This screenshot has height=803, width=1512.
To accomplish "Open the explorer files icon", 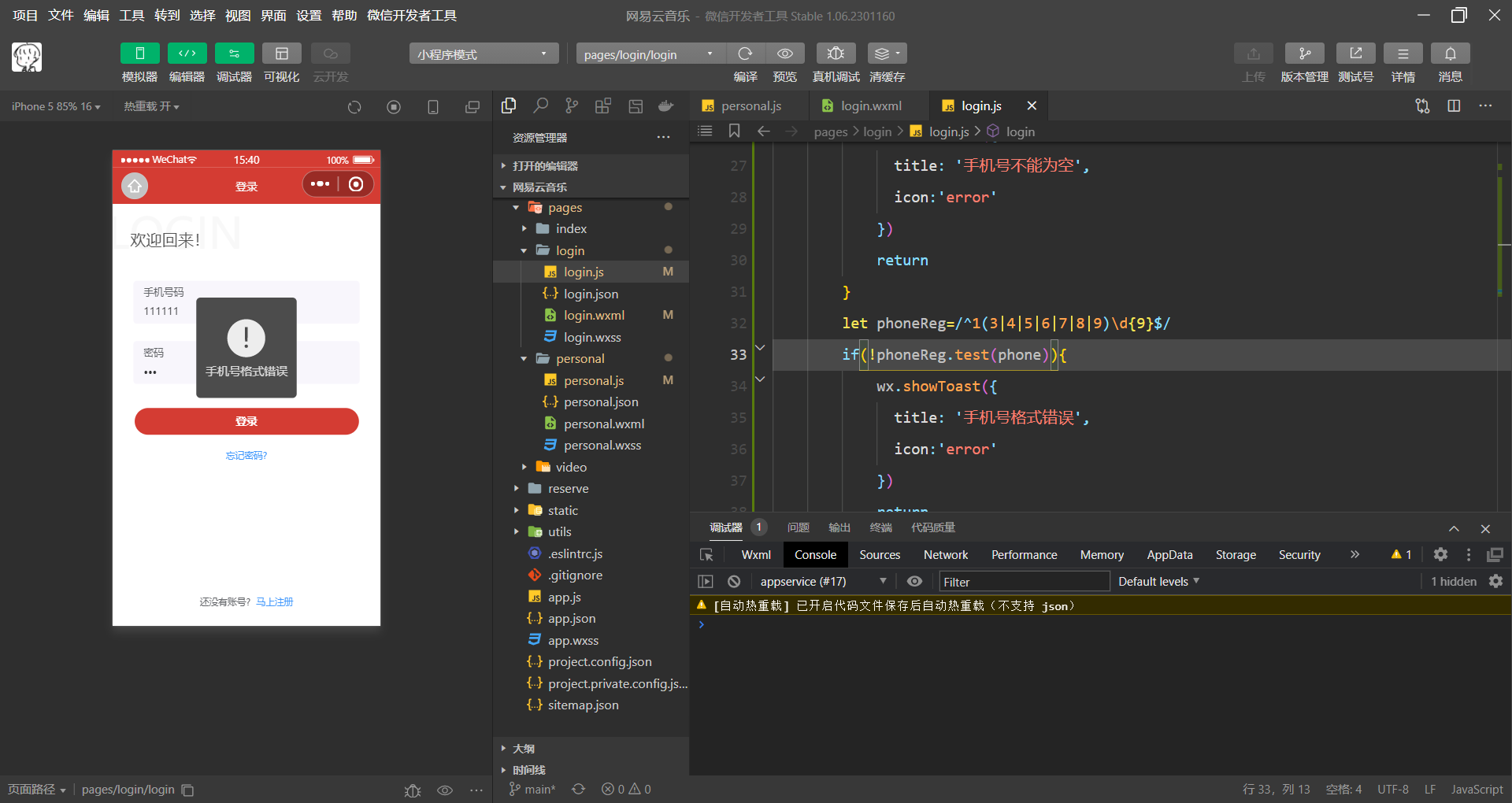I will pyautogui.click(x=509, y=105).
